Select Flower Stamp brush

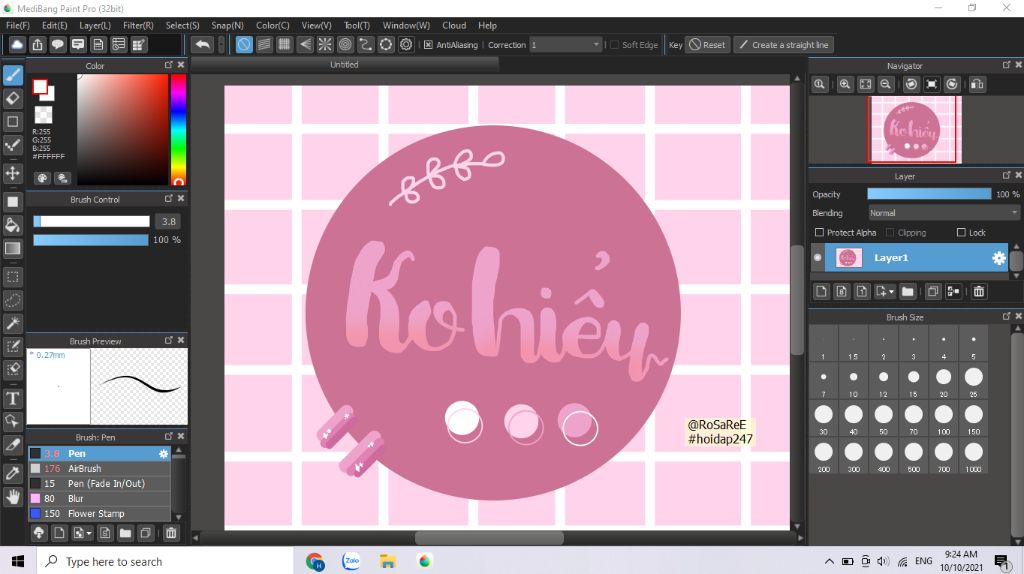tap(99, 513)
